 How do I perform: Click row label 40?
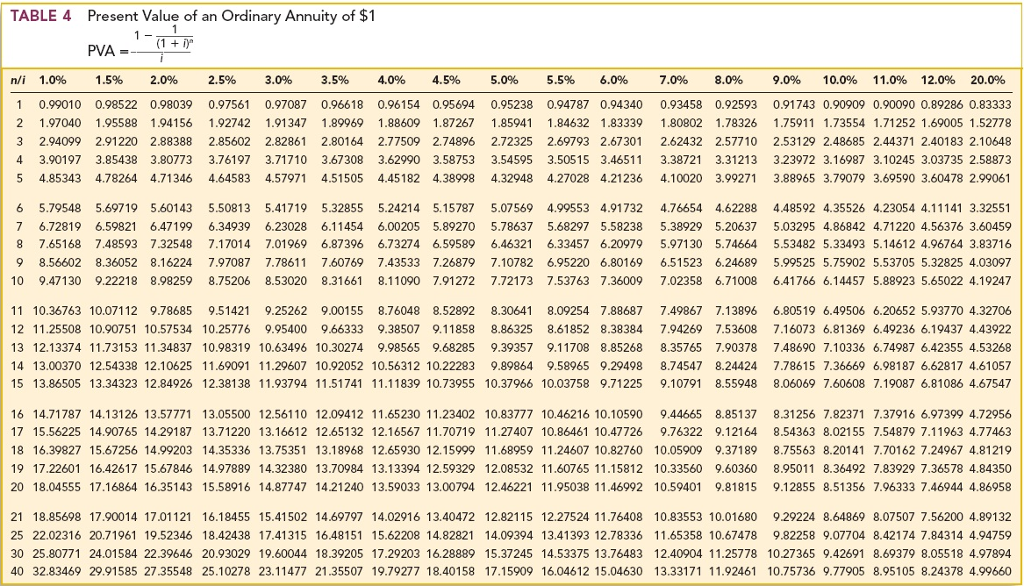pos(17,572)
